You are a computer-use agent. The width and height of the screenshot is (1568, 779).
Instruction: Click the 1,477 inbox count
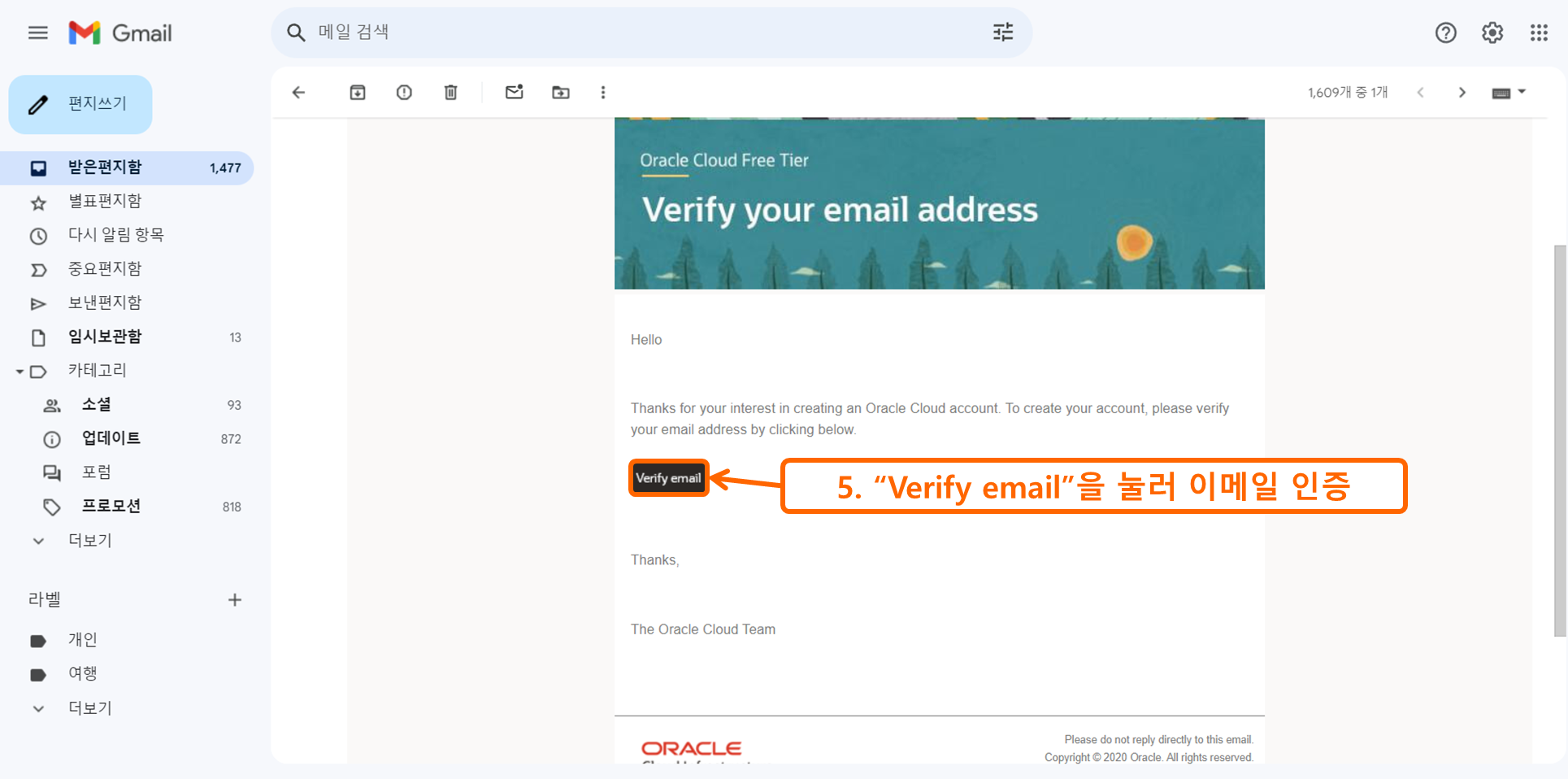225,168
